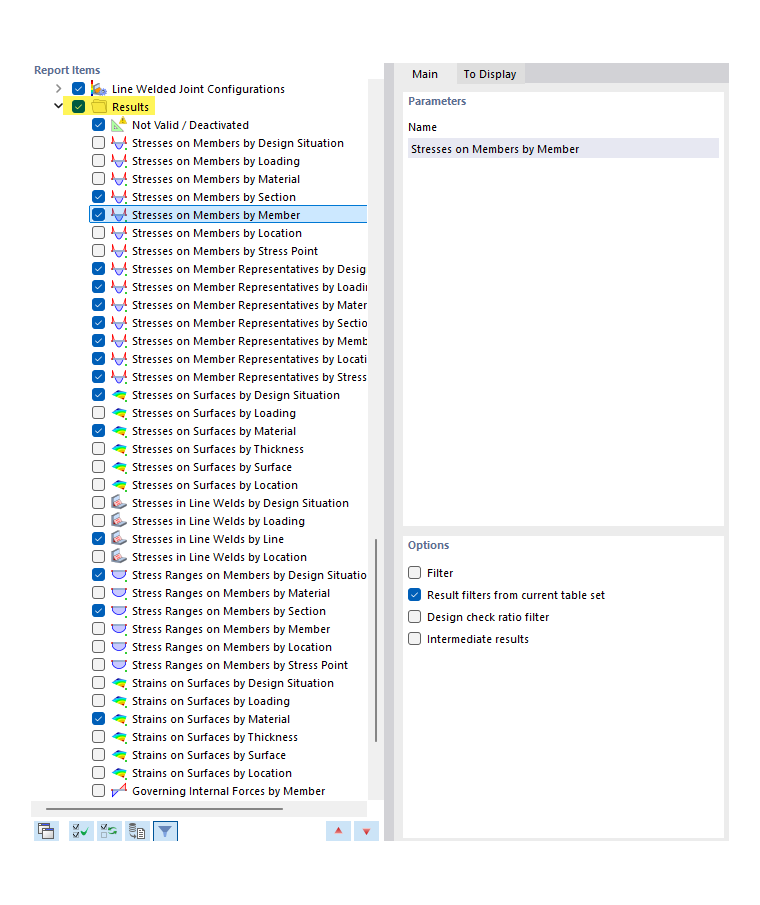This screenshot has height=905, width=760.
Task: Uncheck Stresses on Members by Member checkbox
Action: [99, 215]
